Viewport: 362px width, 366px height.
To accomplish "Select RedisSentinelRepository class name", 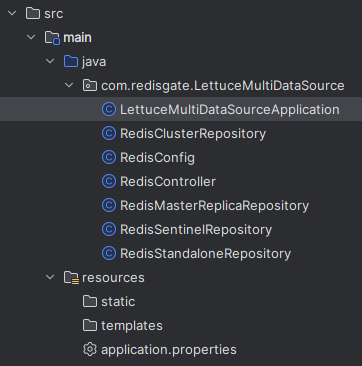I will coord(196,230).
